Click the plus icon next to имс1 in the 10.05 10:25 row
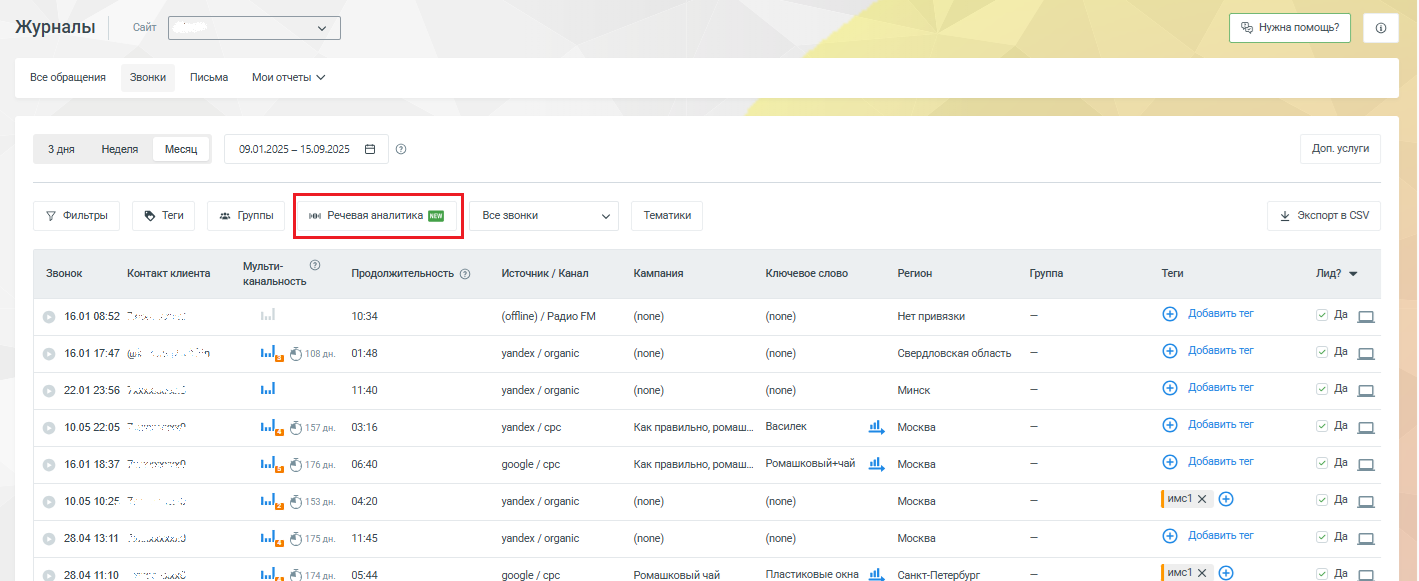The height and width of the screenshot is (581, 1419). click(1226, 499)
